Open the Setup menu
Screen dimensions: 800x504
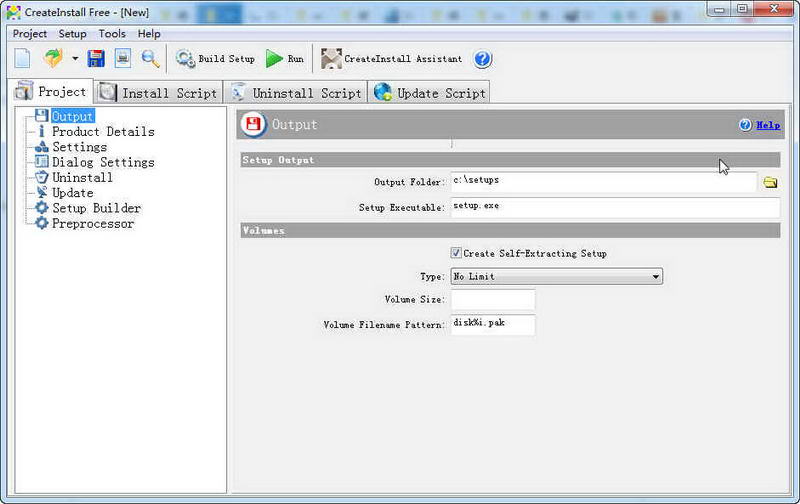(72, 34)
